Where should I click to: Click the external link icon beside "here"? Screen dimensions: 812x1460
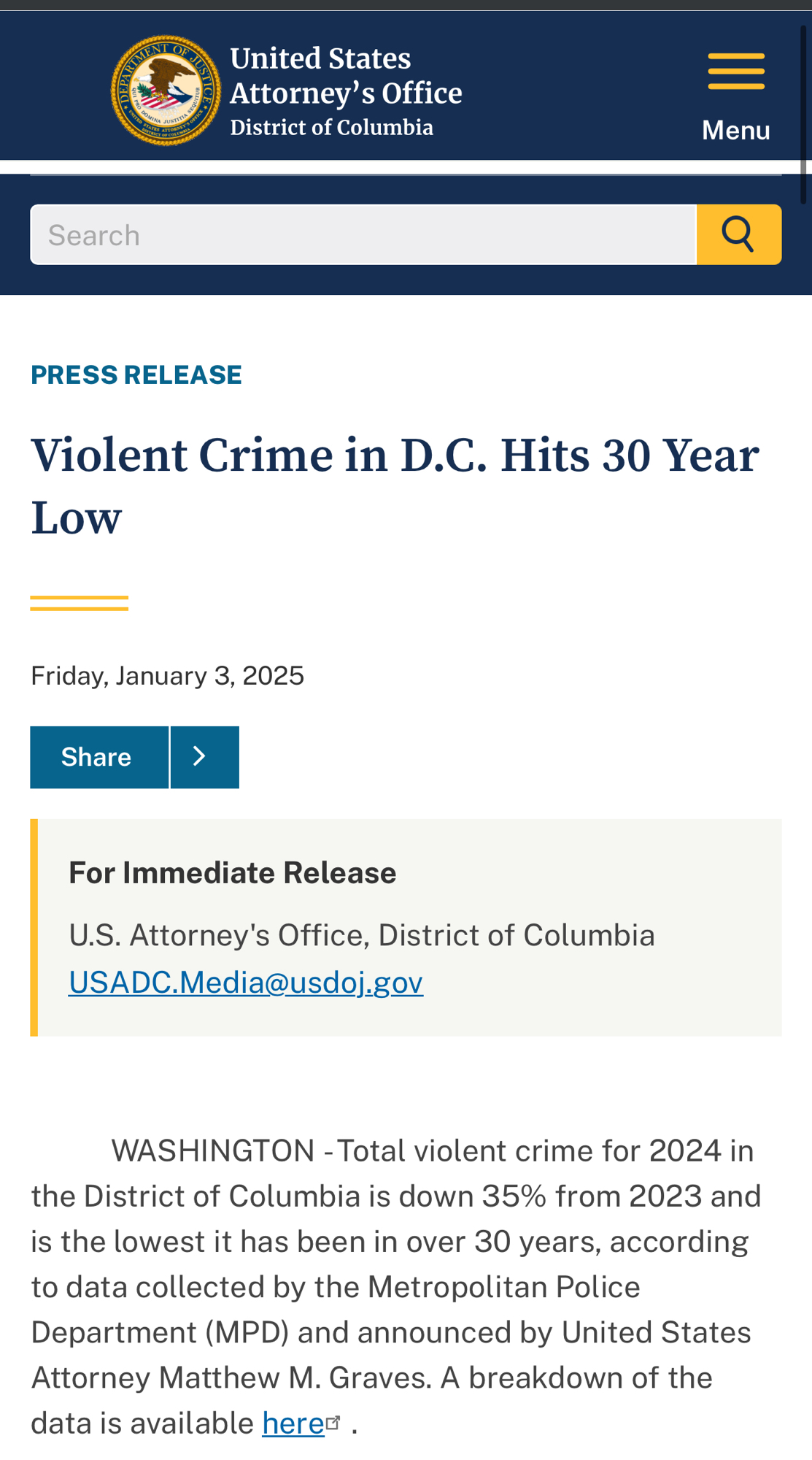(x=334, y=1421)
